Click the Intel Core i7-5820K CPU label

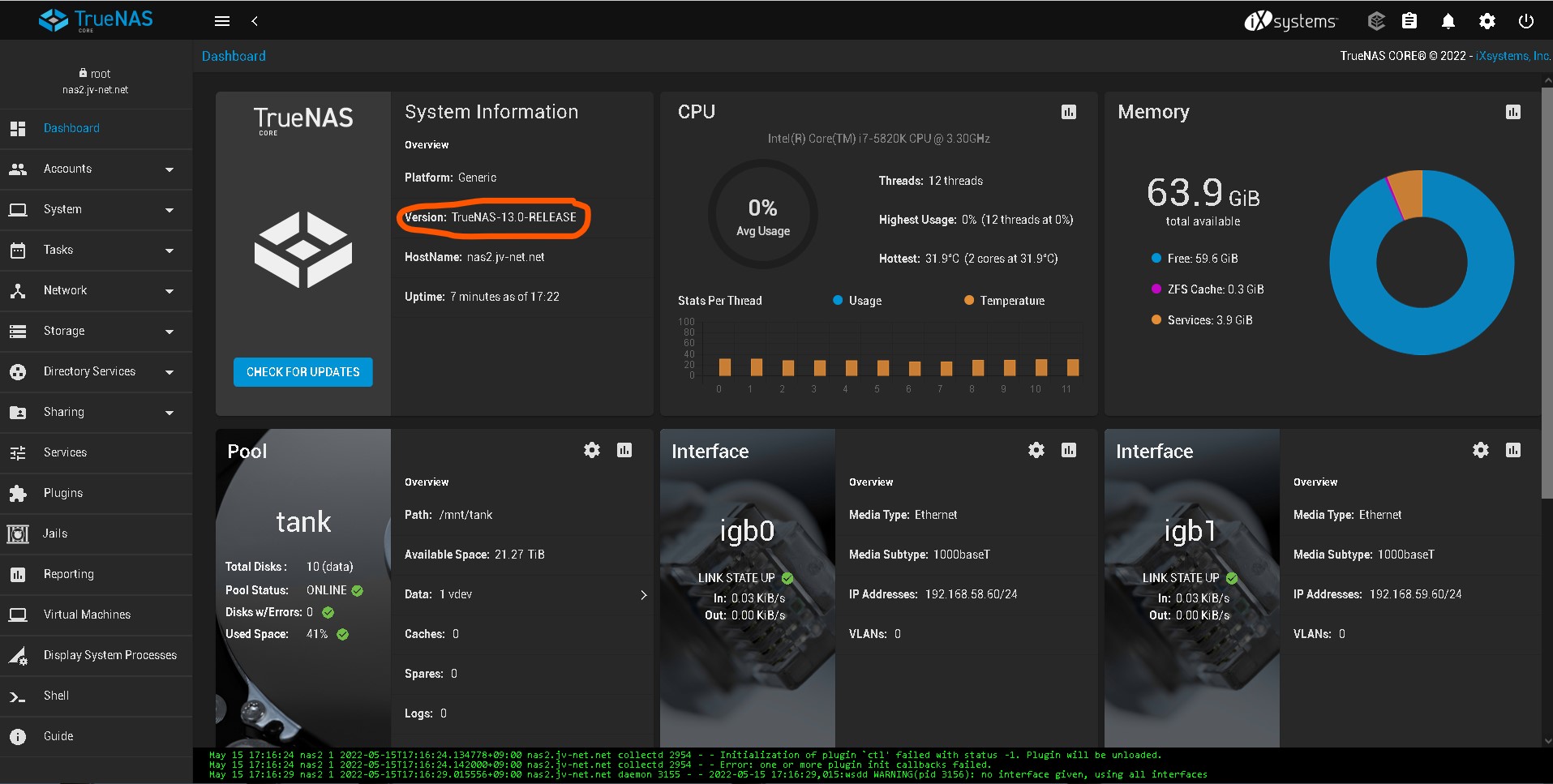click(x=879, y=139)
